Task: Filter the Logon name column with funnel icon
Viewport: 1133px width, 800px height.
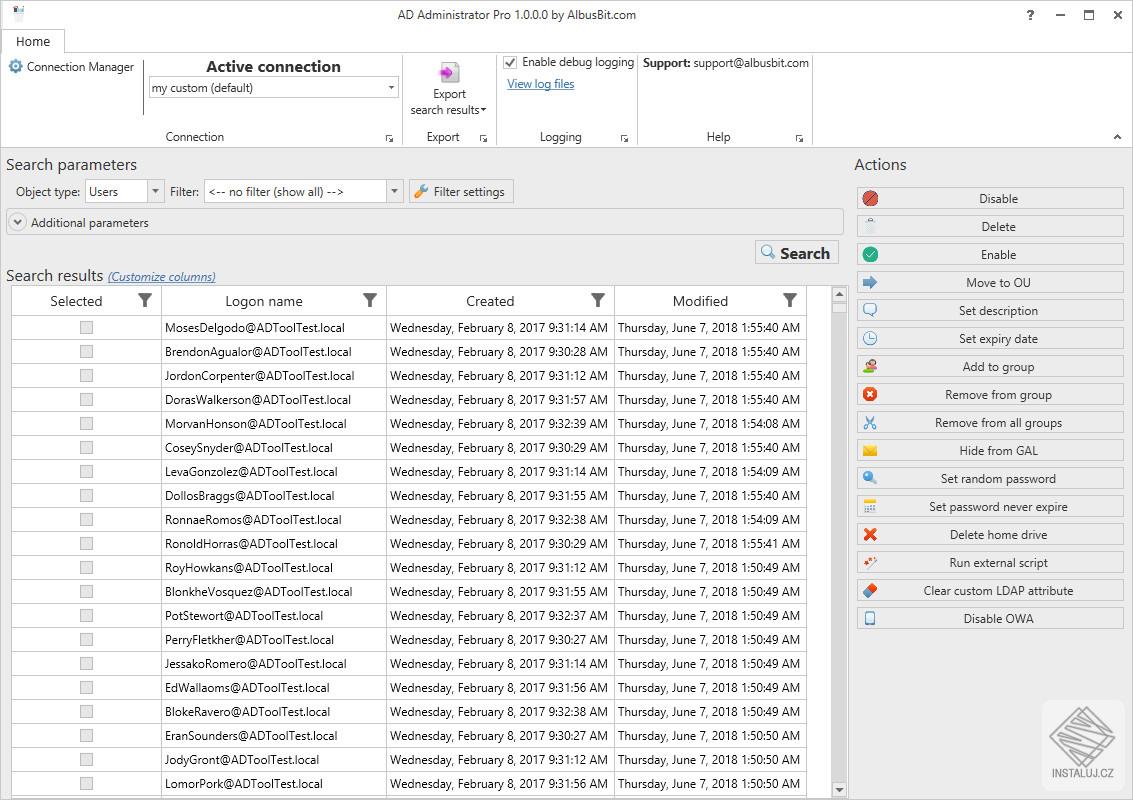Action: [370, 301]
